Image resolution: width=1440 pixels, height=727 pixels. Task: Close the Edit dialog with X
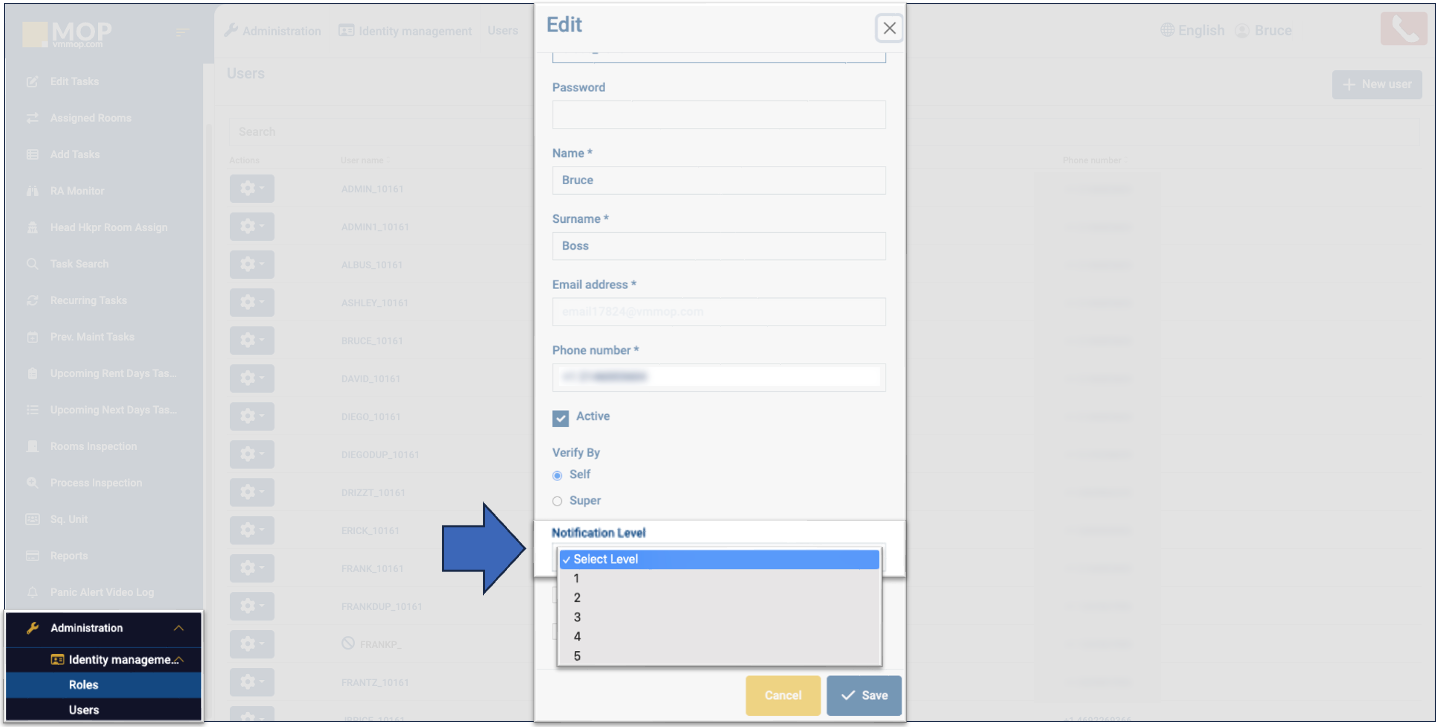point(889,28)
